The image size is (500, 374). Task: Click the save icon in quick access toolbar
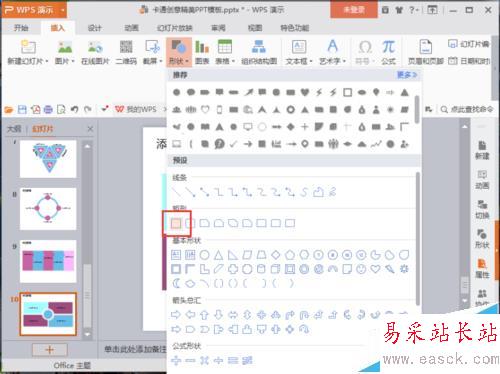22,109
